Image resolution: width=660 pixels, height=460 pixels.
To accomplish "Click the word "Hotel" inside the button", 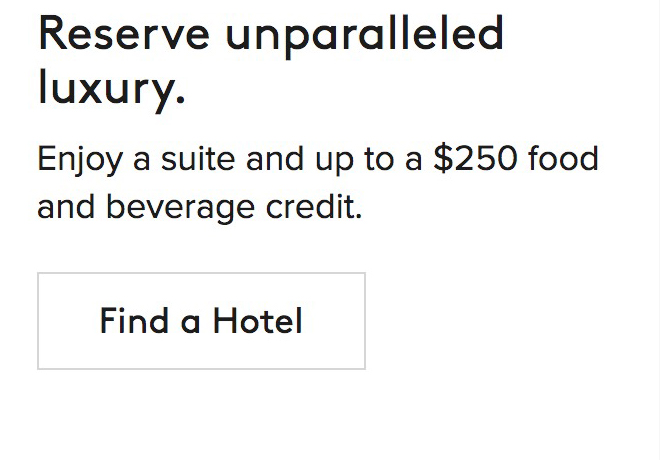I will pyautogui.click(x=258, y=321).
